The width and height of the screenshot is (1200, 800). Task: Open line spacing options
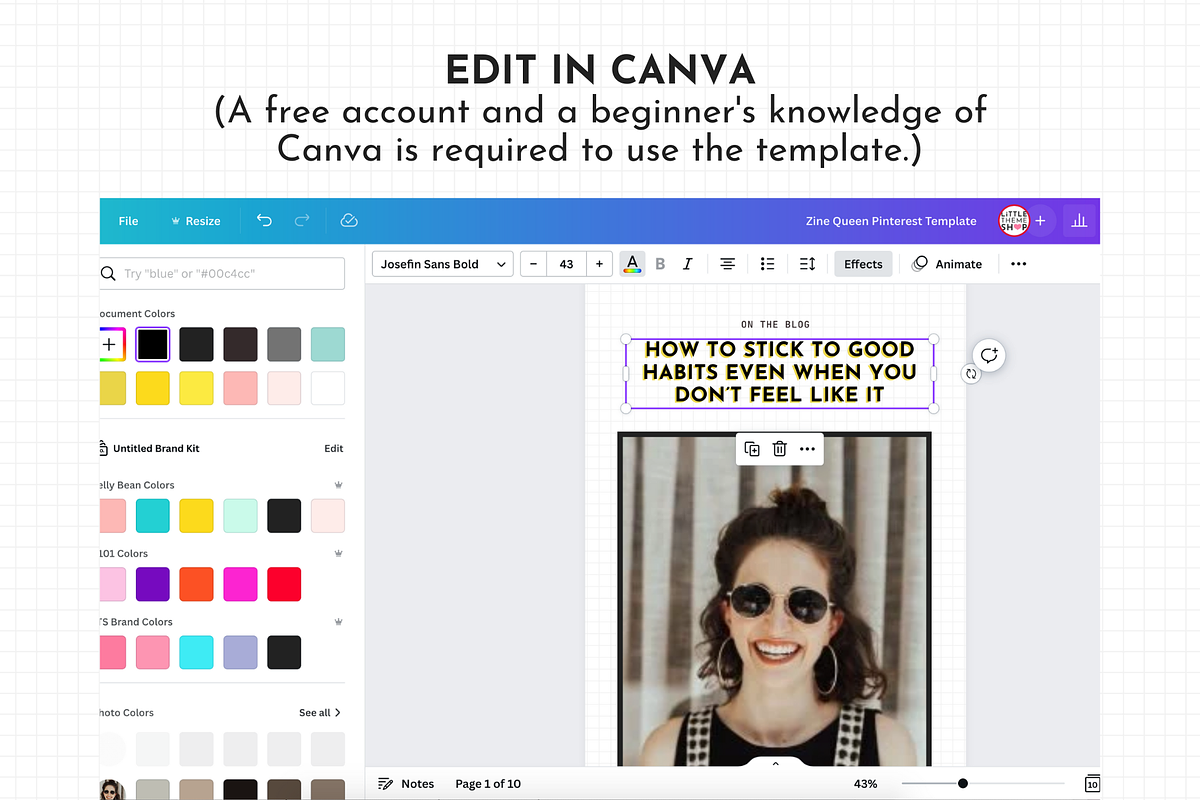point(808,264)
